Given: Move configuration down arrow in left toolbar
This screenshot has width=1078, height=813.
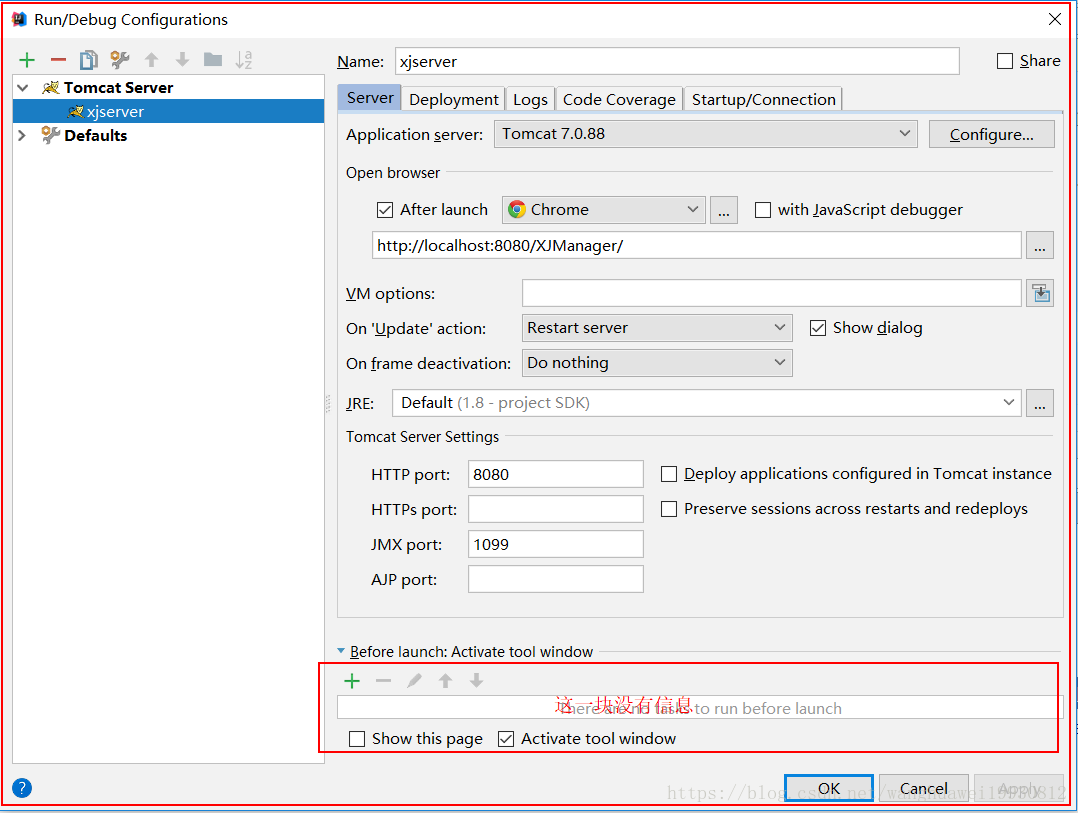Looking at the screenshot, I should [x=182, y=60].
